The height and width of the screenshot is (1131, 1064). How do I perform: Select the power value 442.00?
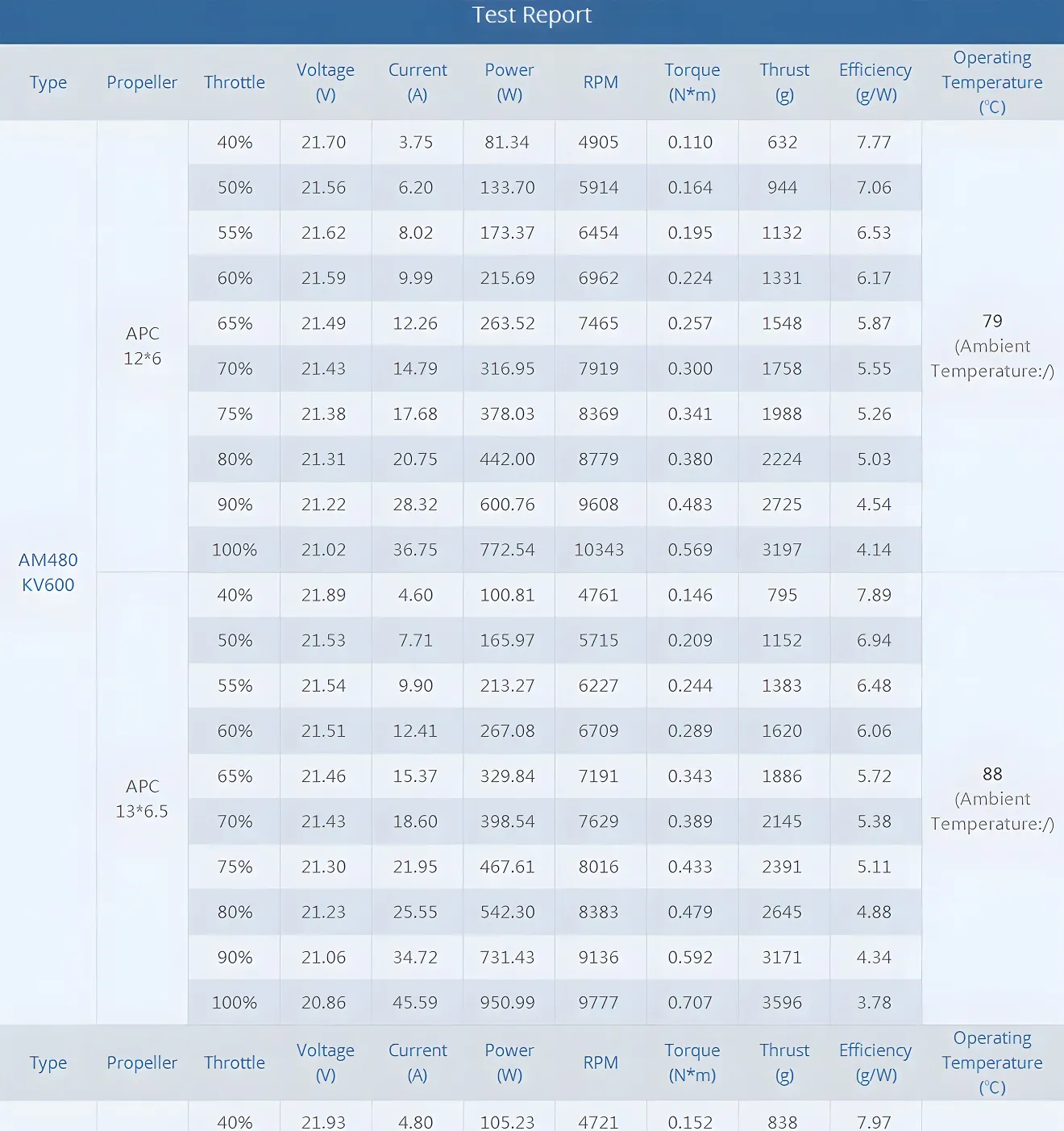(x=508, y=459)
